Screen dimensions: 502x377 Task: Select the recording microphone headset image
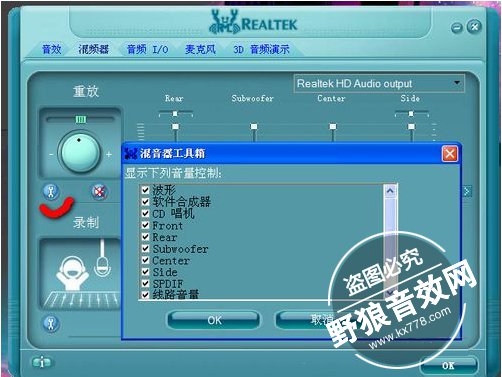click(80, 274)
